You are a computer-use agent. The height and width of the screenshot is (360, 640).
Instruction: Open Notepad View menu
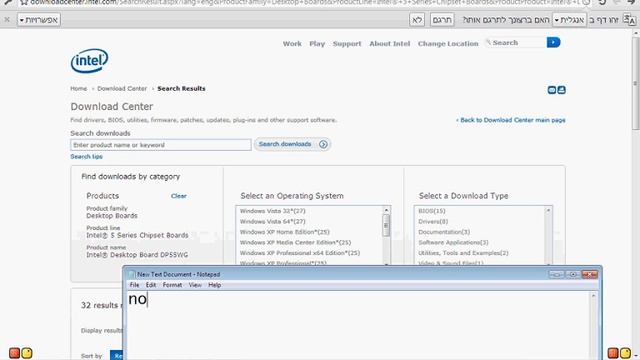(195, 285)
